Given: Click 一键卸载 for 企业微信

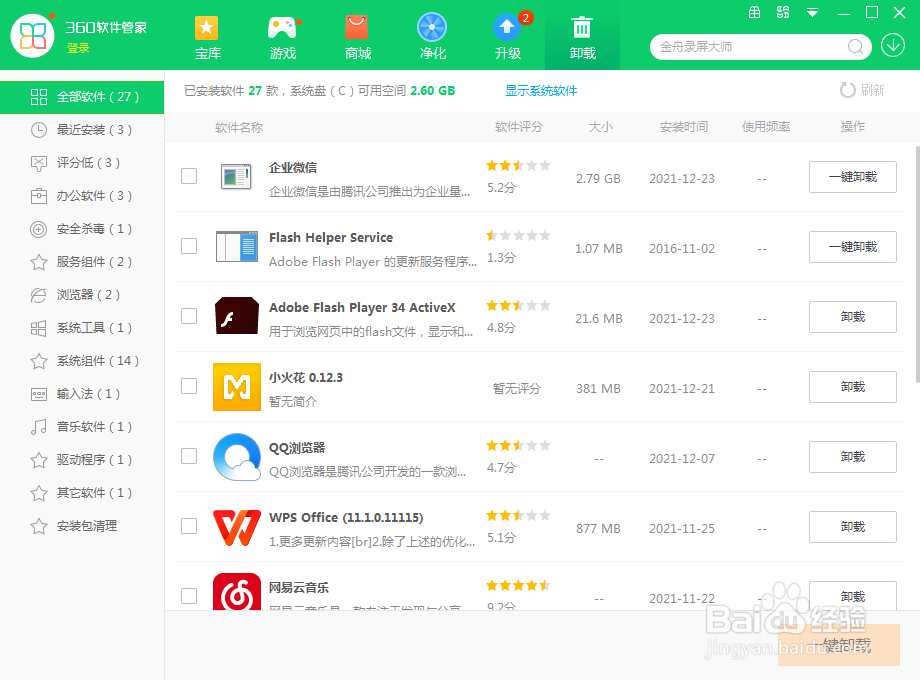Looking at the screenshot, I should (853, 177).
